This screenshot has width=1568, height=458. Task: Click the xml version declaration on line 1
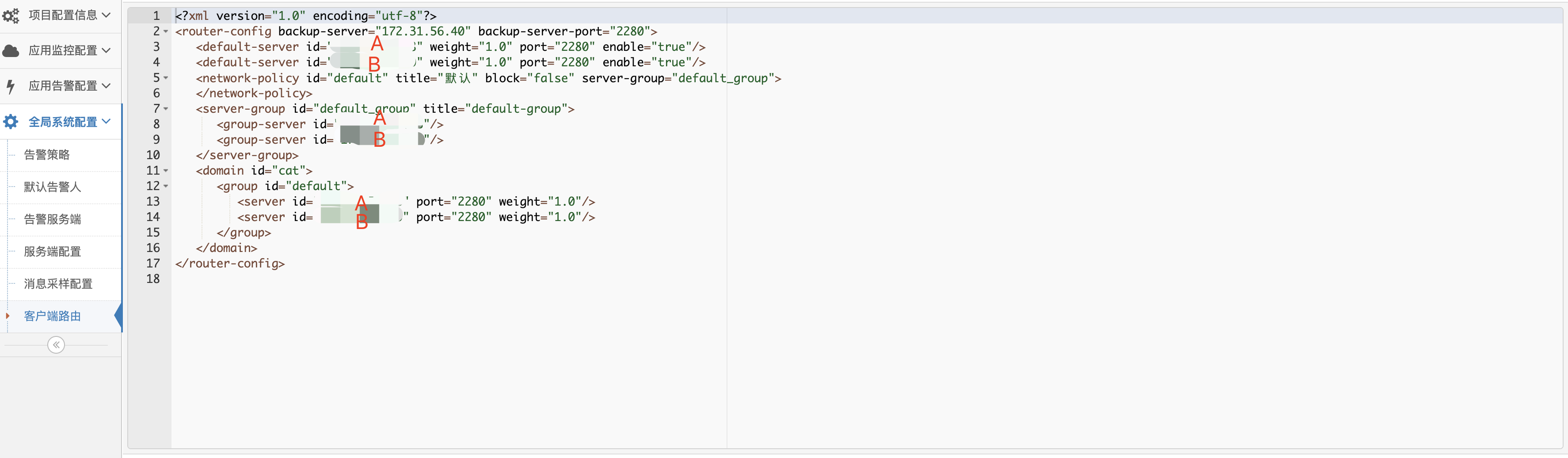click(x=305, y=16)
